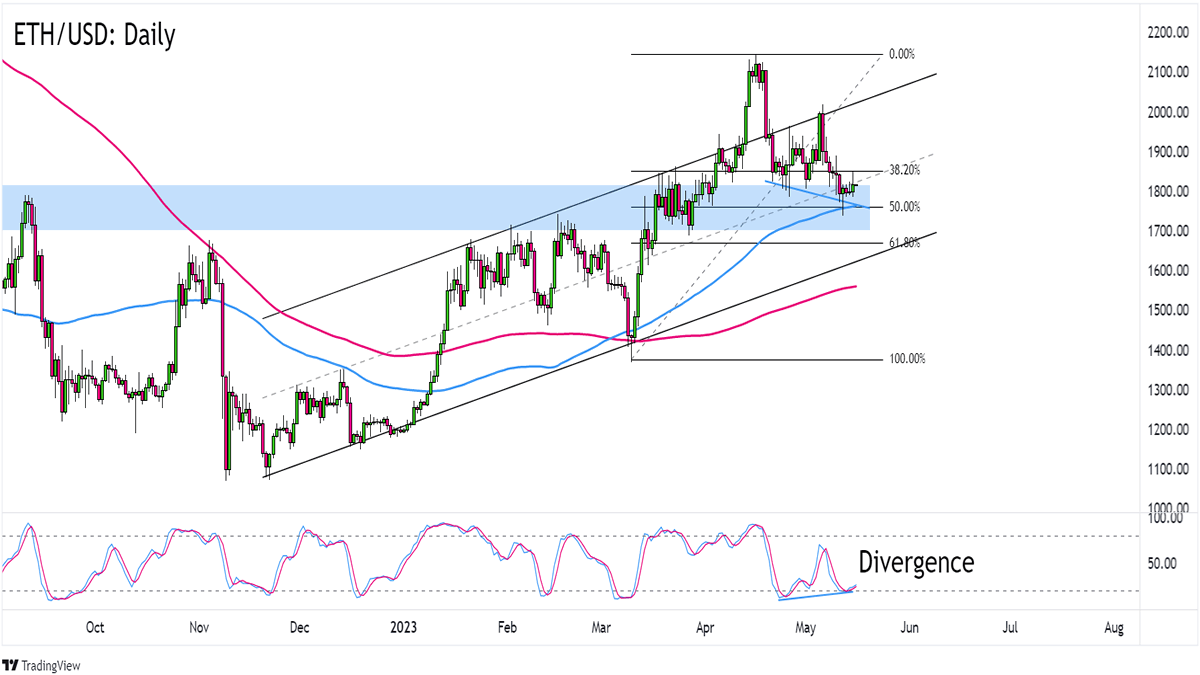Select the 2023 year marker on time axis
Image resolution: width=1200 pixels, height=675 pixels.
tap(404, 628)
